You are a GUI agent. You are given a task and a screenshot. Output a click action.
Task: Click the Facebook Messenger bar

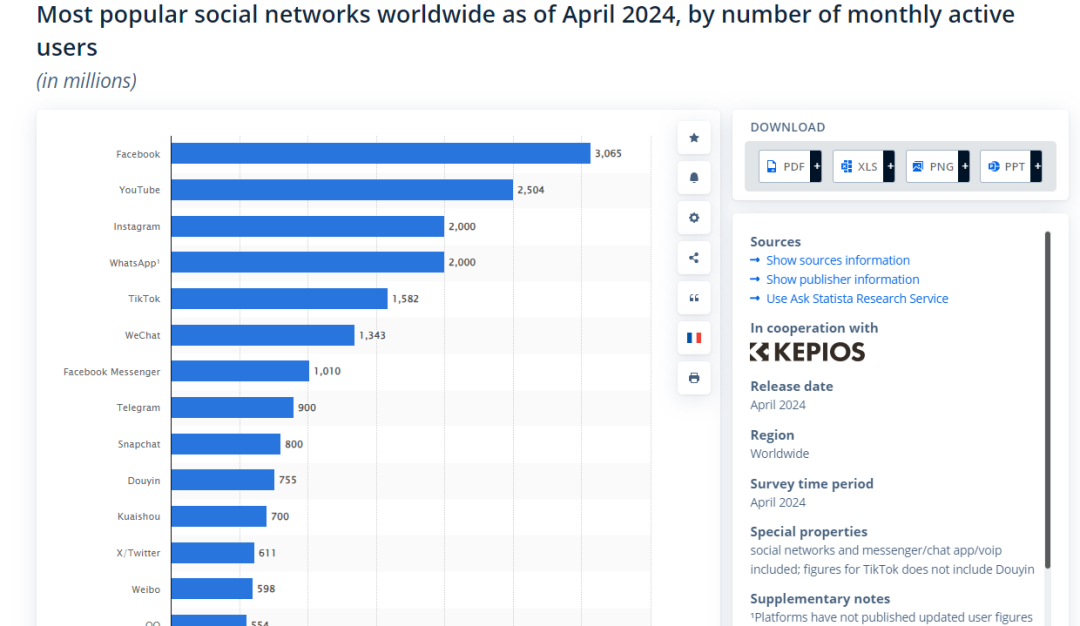point(240,371)
